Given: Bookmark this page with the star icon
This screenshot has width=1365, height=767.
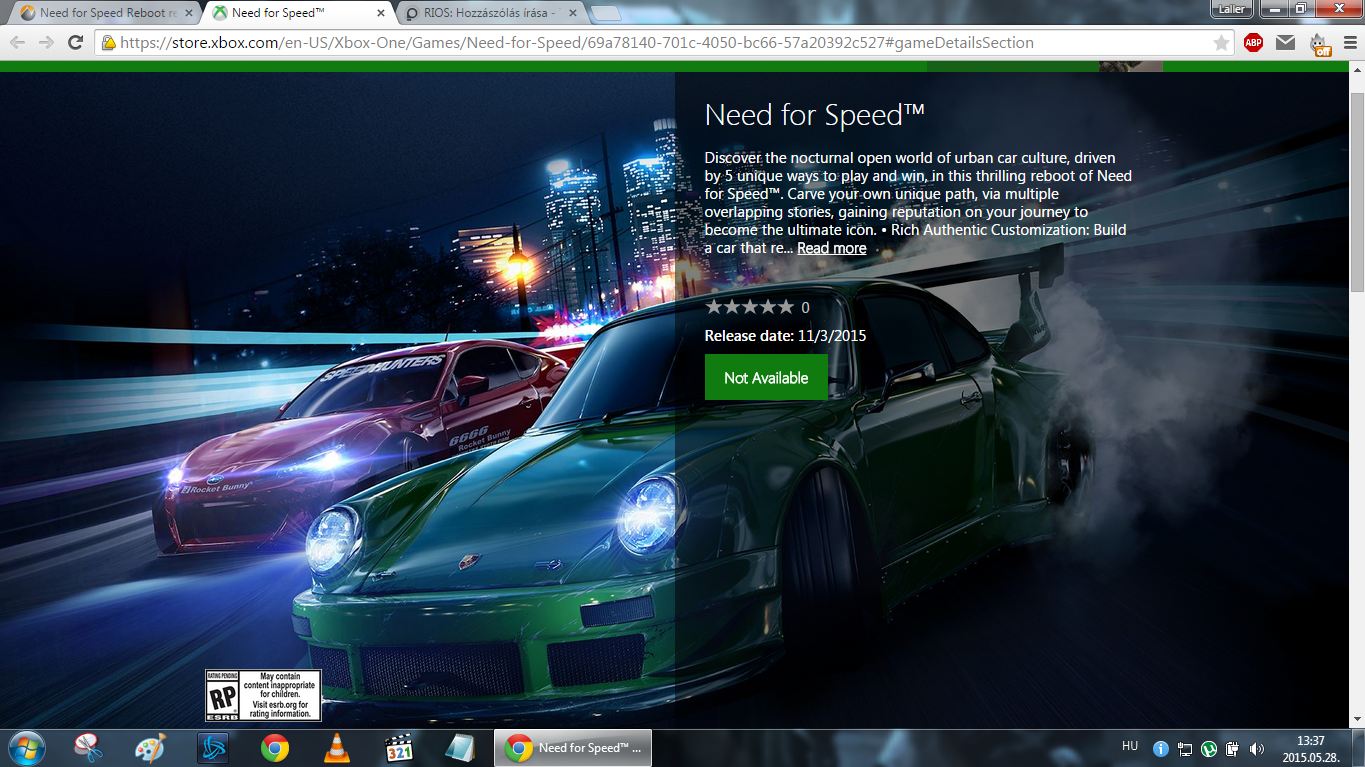Looking at the screenshot, I should click(x=1221, y=43).
